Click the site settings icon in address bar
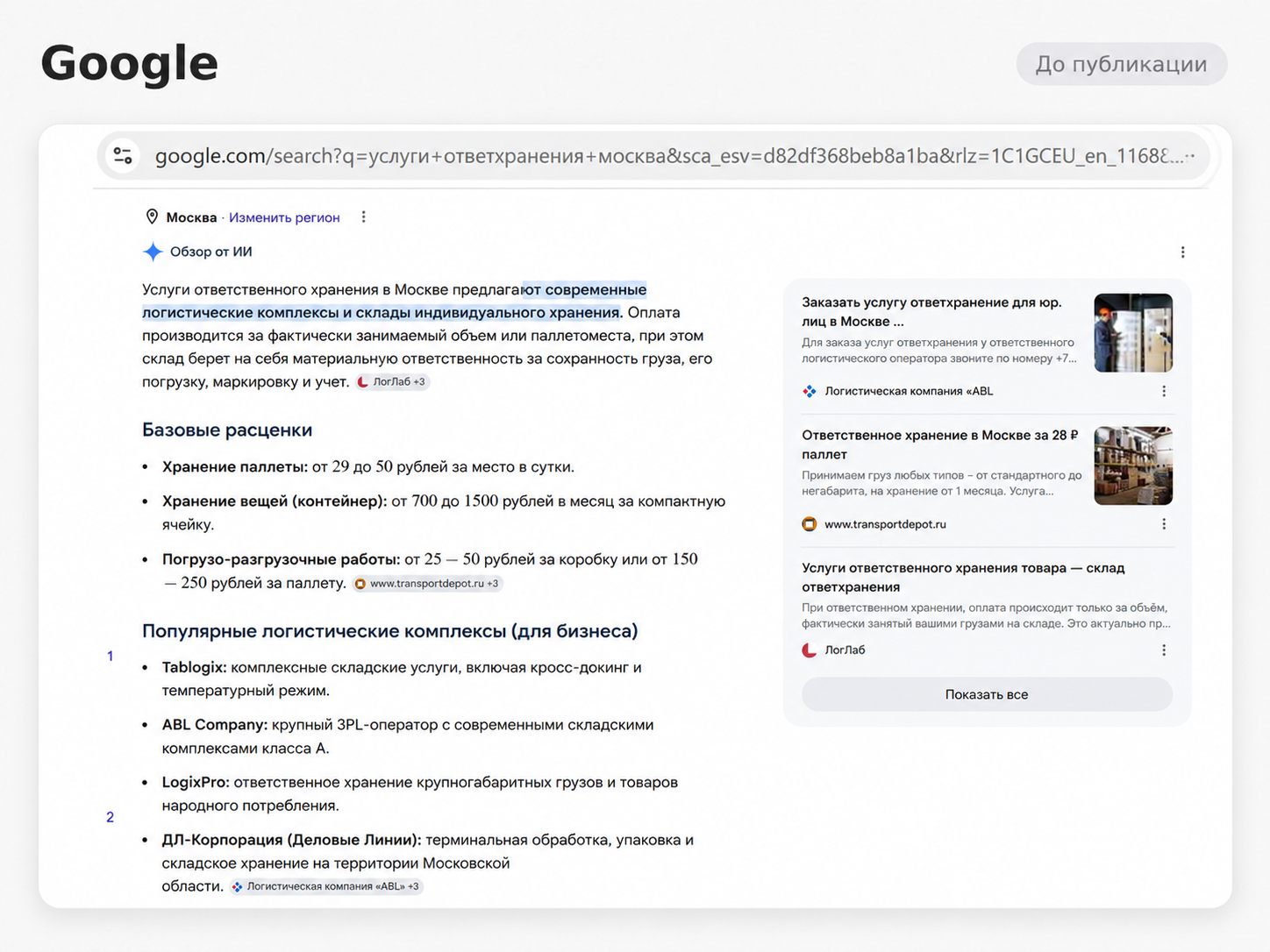Image resolution: width=1270 pixels, height=952 pixels. click(123, 156)
